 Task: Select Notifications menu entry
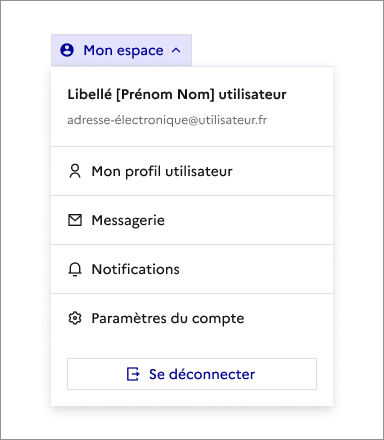click(136, 269)
